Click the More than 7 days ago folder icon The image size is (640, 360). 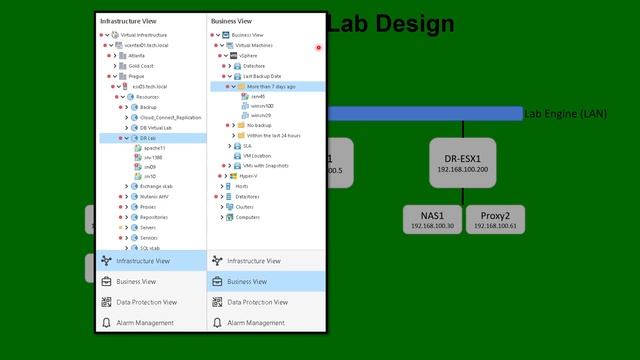click(241, 87)
